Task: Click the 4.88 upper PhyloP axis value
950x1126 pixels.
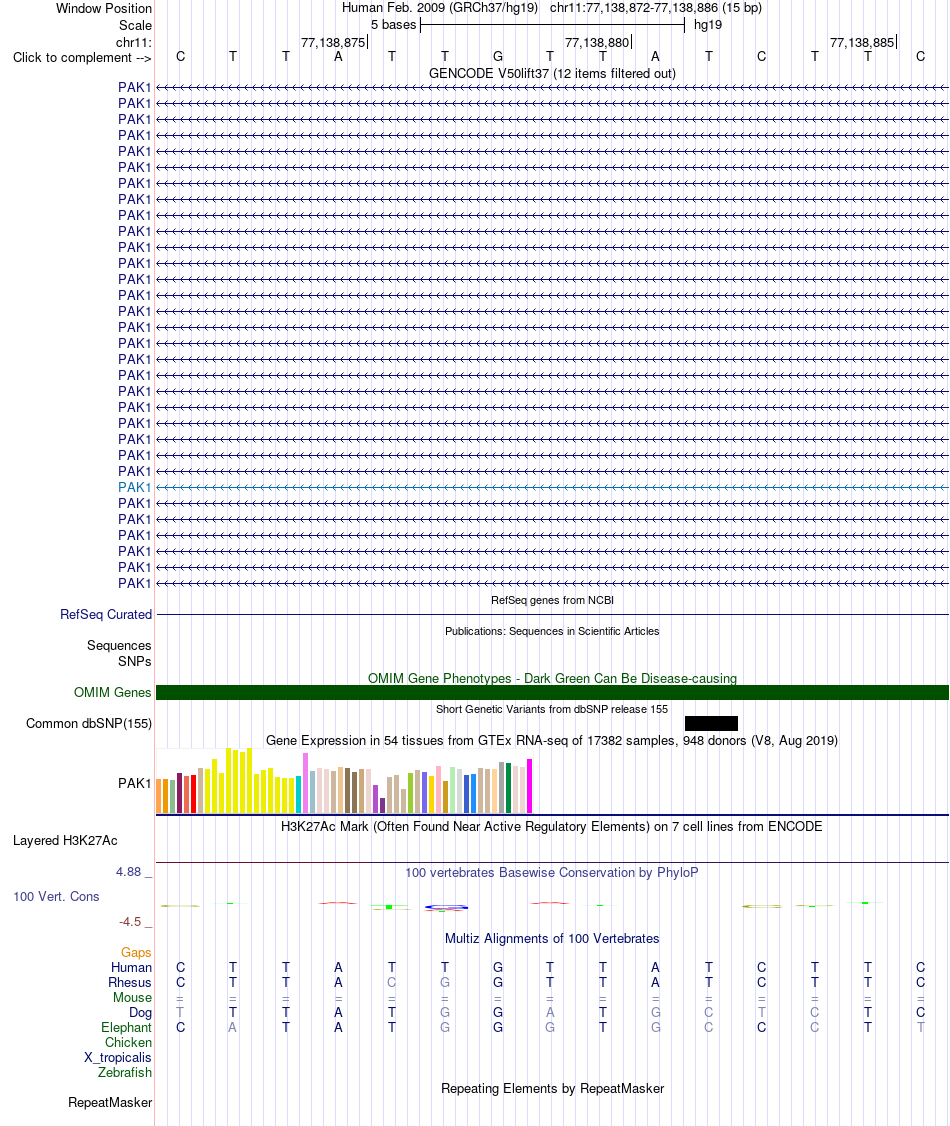Action: point(129,872)
